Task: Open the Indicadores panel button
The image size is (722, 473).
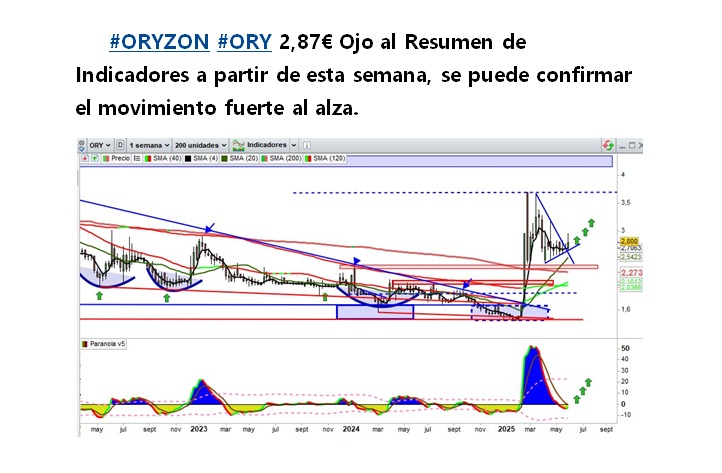Action: point(260,145)
